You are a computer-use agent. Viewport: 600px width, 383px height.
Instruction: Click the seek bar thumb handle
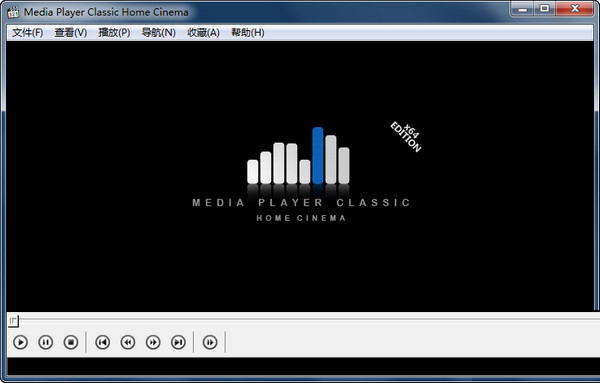click(13, 321)
